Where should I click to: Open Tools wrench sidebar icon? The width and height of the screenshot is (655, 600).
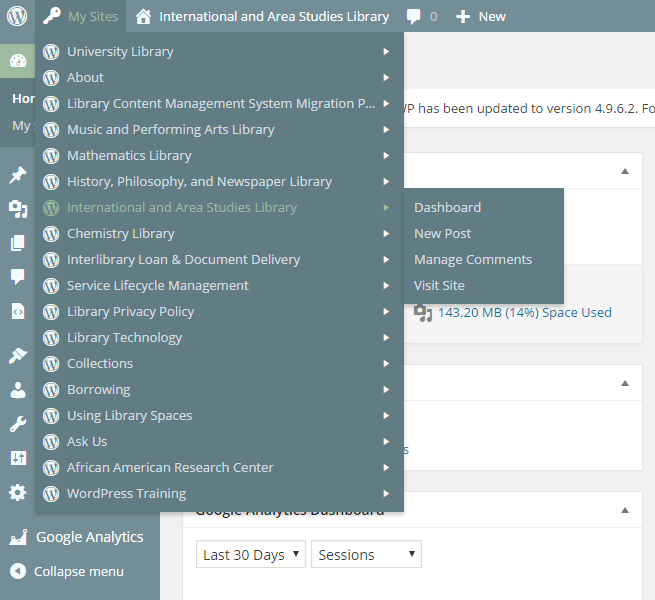[x=18, y=424]
